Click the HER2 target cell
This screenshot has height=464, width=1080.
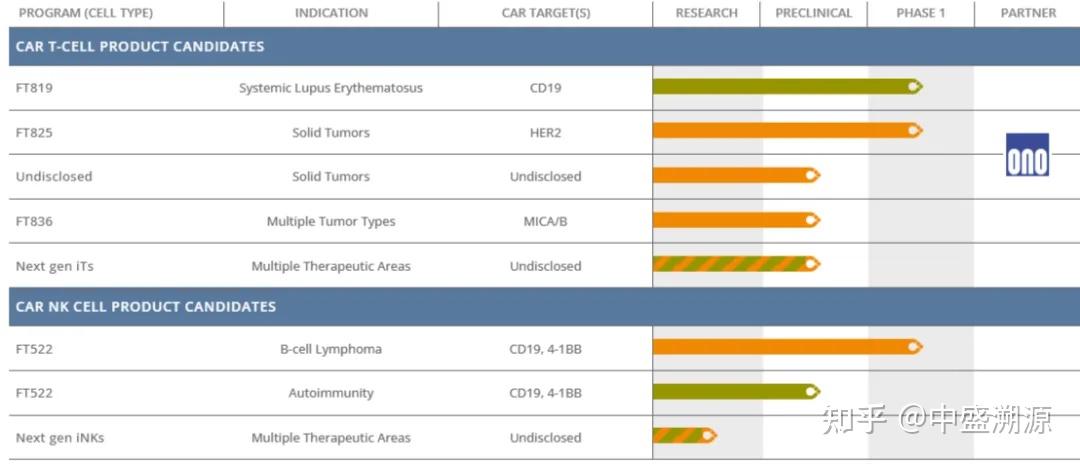[545, 132]
